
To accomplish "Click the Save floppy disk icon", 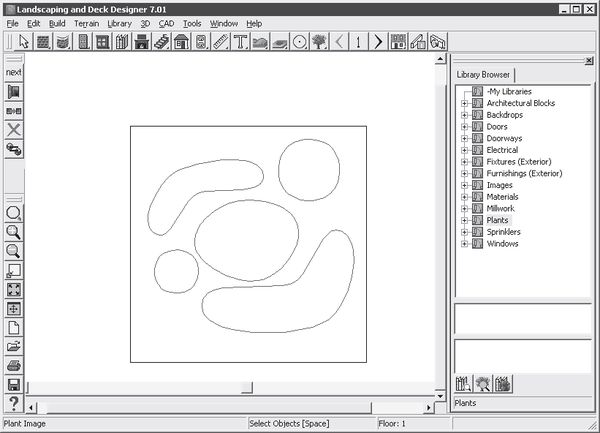I will coord(14,385).
